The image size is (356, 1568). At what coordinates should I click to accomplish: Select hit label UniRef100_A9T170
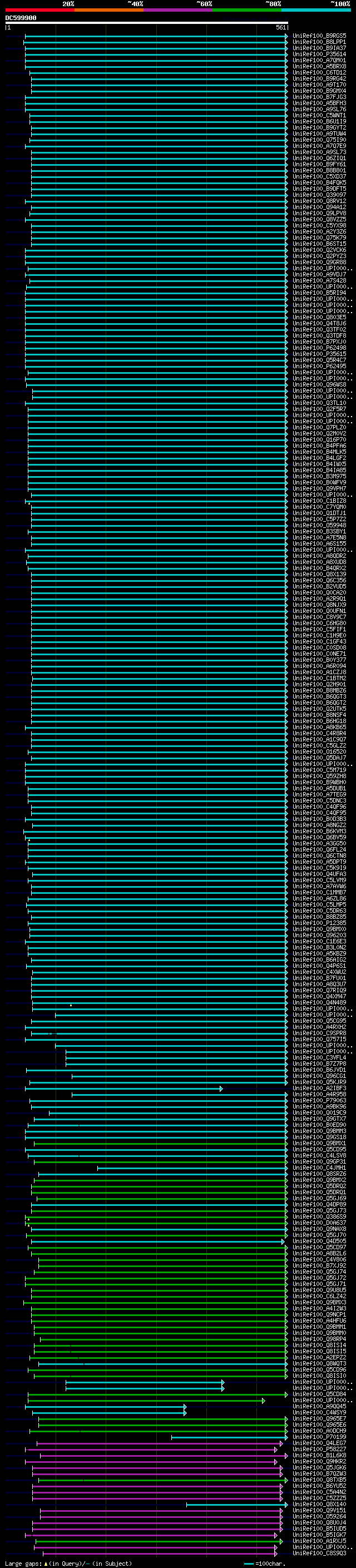coord(319,85)
